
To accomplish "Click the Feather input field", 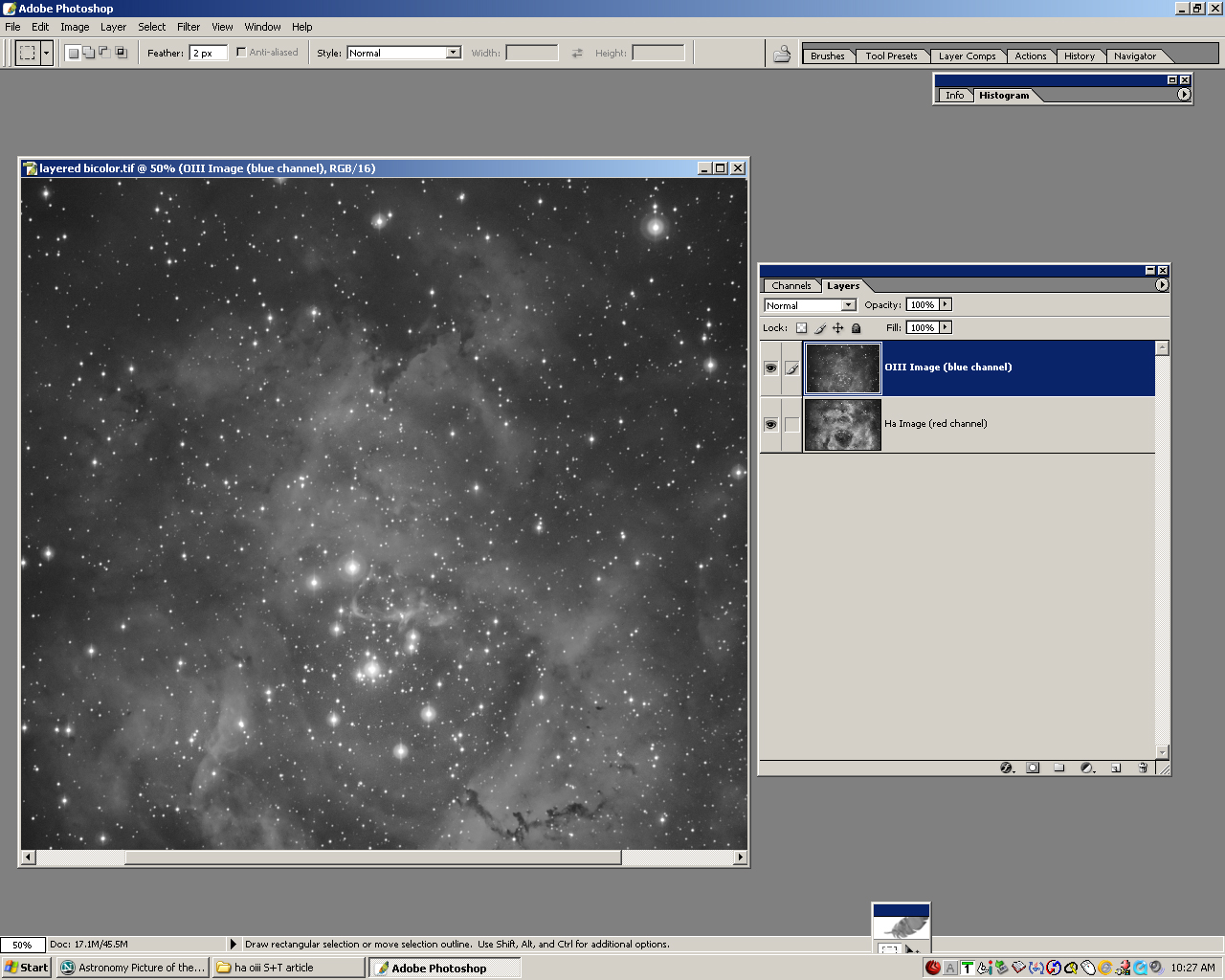I will click(x=208, y=54).
